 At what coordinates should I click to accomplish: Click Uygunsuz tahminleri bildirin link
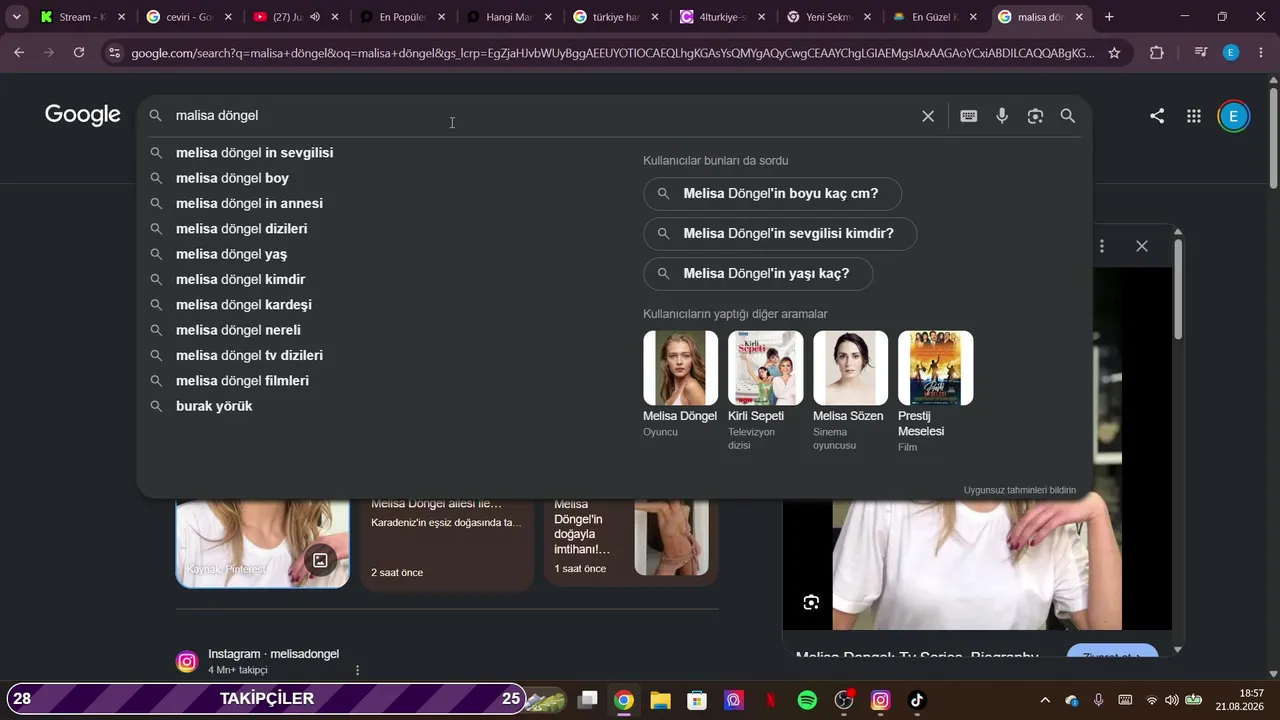tap(1020, 490)
